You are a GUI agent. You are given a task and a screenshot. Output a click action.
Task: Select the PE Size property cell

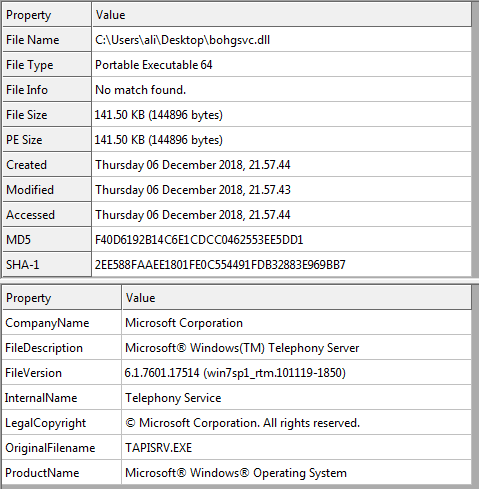pos(47,140)
